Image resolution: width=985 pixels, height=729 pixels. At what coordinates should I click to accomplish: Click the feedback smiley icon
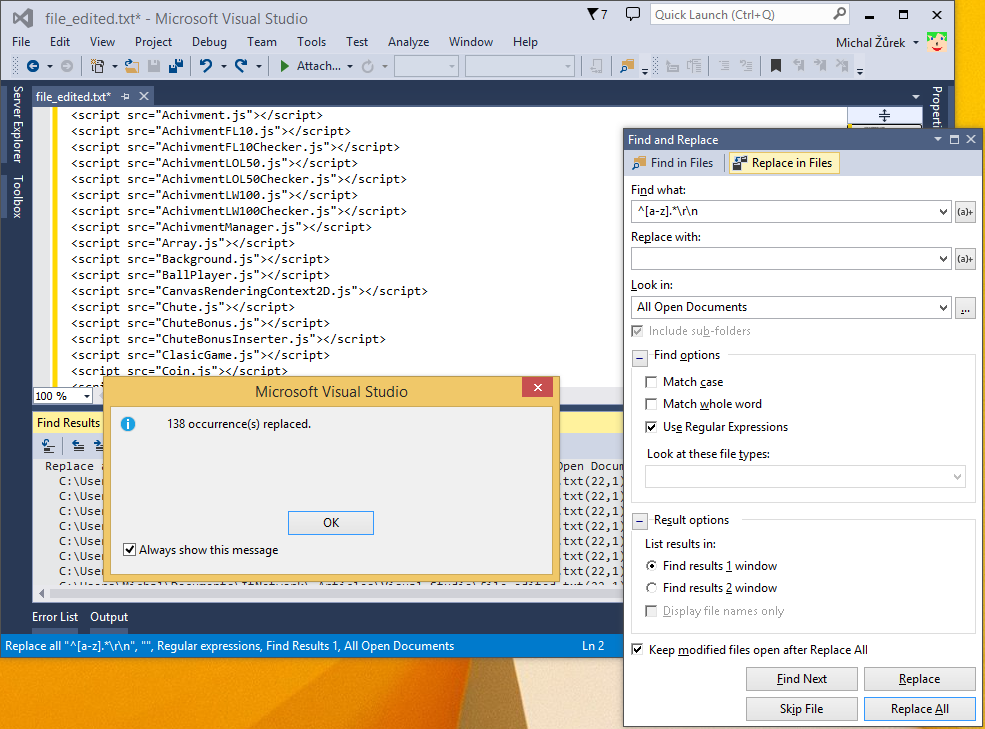pyautogui.click(x=936, y=42)
